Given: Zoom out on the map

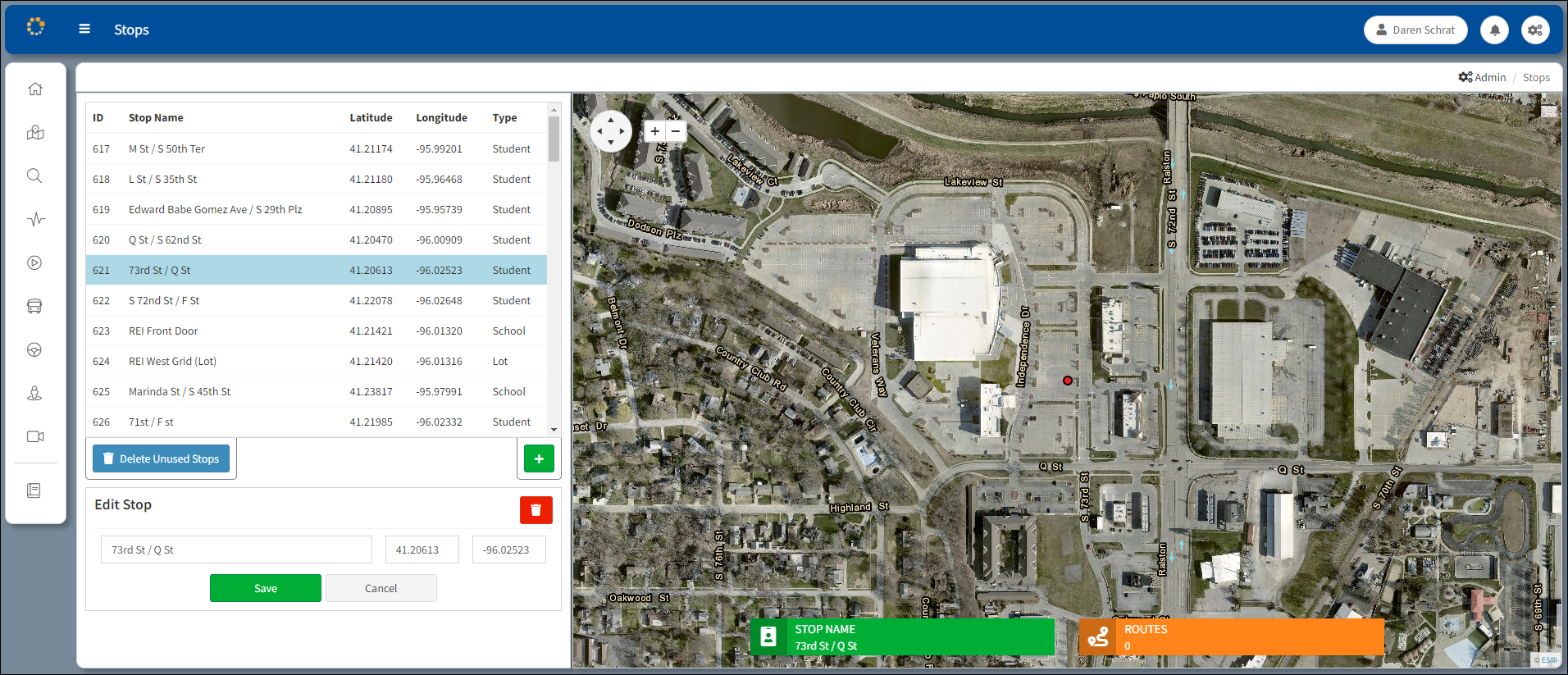Looking at the screenshot, I should point(675,131).
